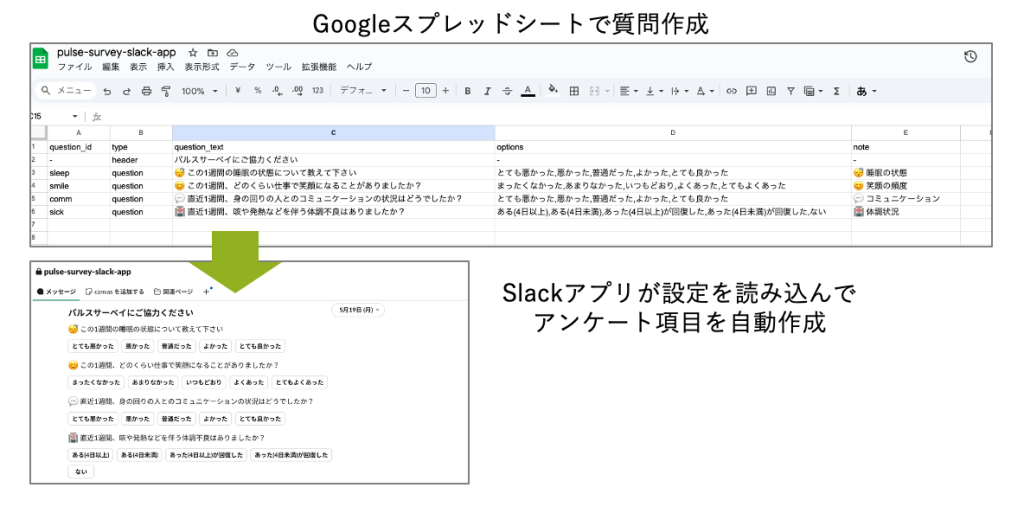The height and width of the screenshot is (507, 1024).
Task: Open text rotation dropdown
Action: (705, 91)
